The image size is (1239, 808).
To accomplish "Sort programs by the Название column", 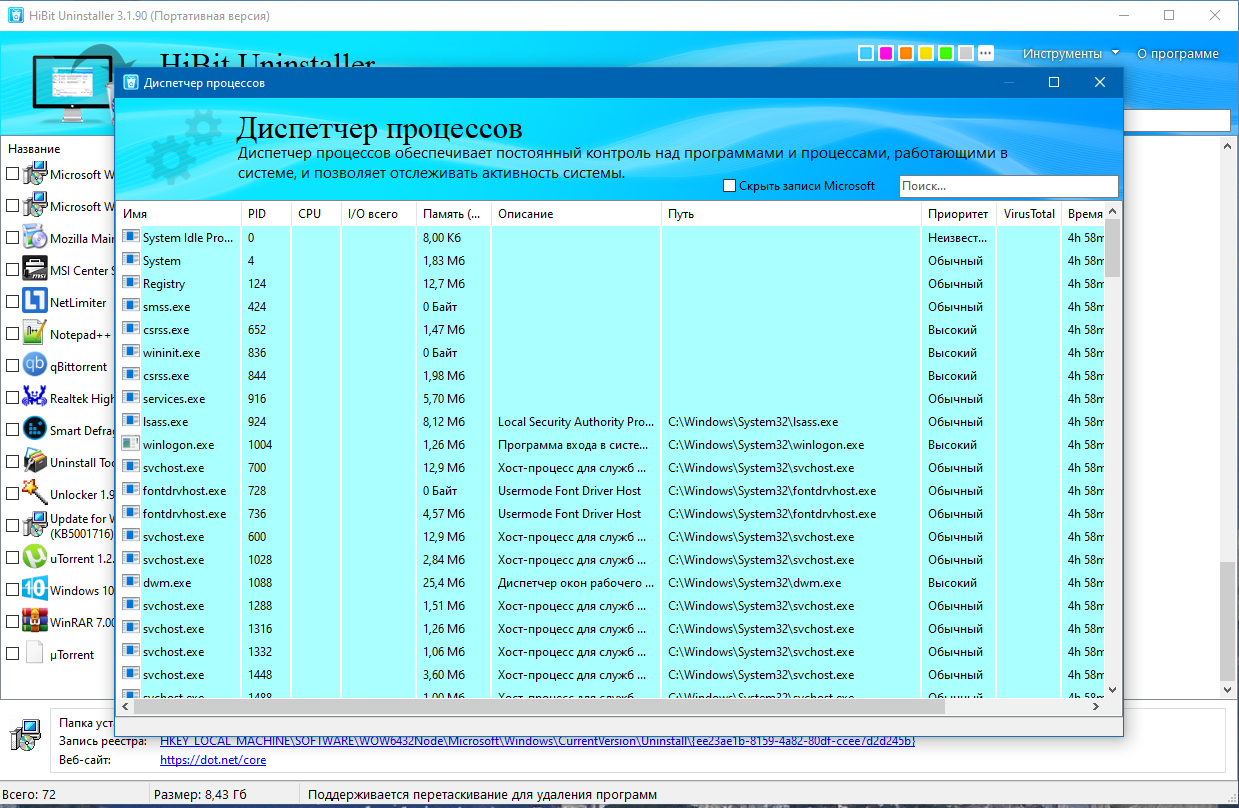I will click(34, 149).
